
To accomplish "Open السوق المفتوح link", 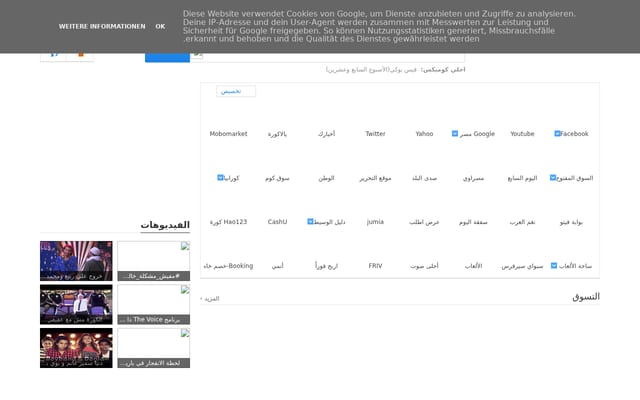I will [575, 178].
